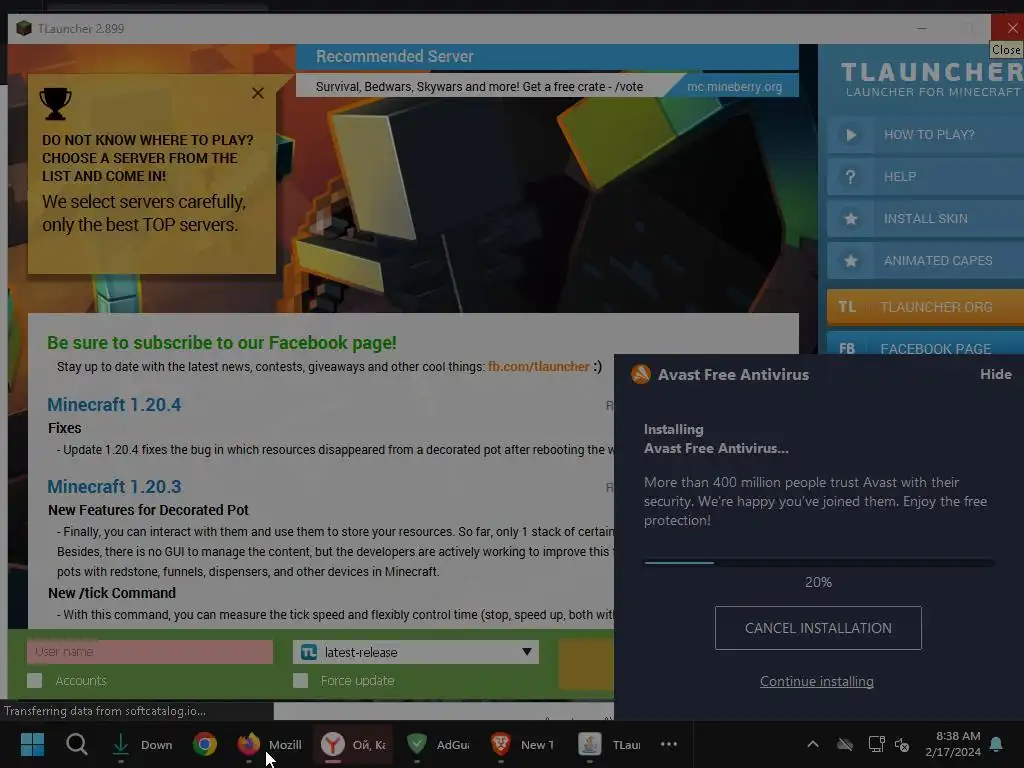Expand the hidden system tray icons
The width and height of the screenshot is (1024, 768).
(813, 744)
